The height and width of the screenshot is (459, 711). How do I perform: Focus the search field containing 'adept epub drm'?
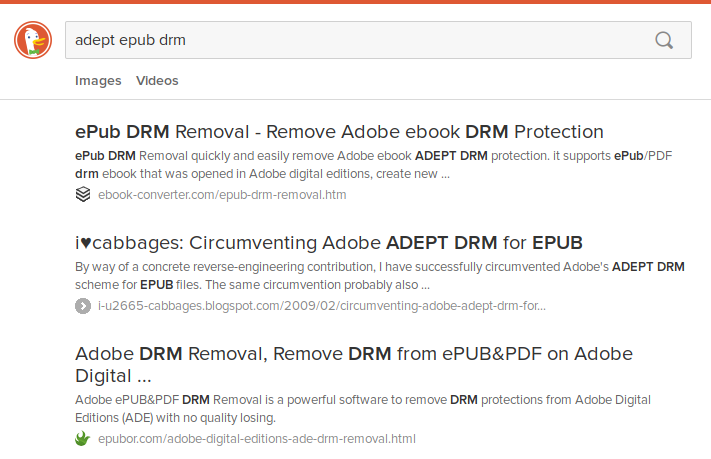click(x=378, y=40)
